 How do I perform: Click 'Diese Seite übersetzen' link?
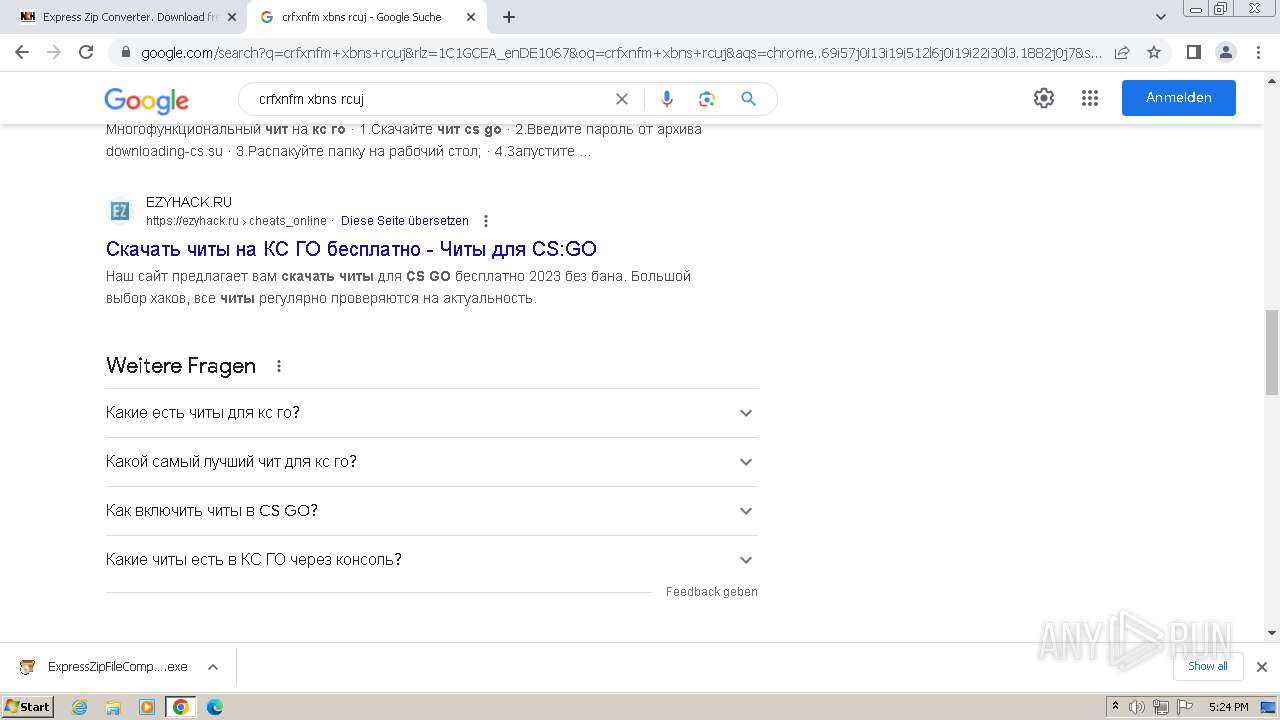pos(404,221)
